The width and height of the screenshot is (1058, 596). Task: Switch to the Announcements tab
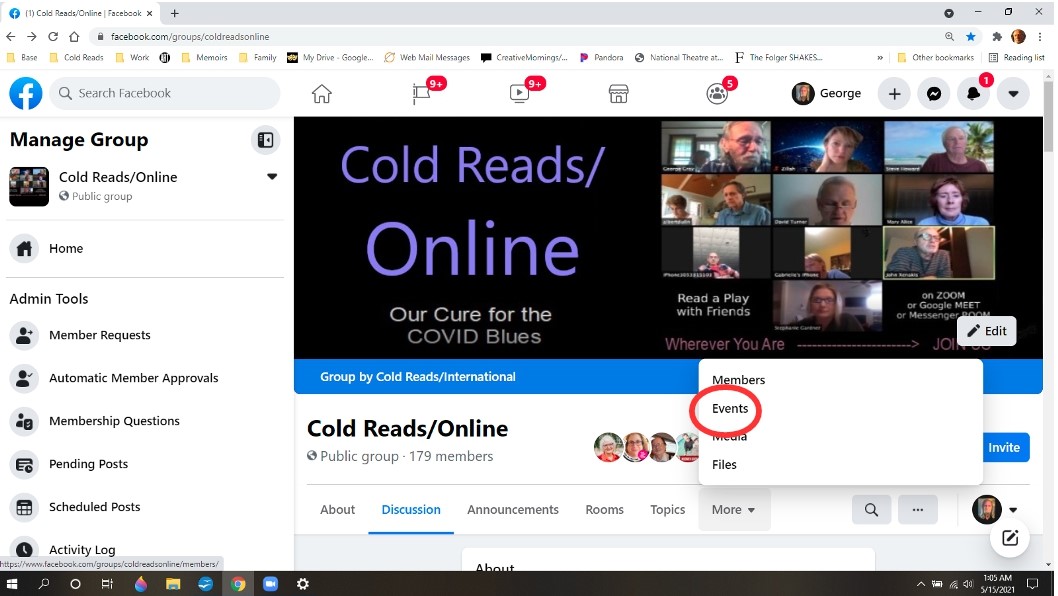click(x=512, y=510)
